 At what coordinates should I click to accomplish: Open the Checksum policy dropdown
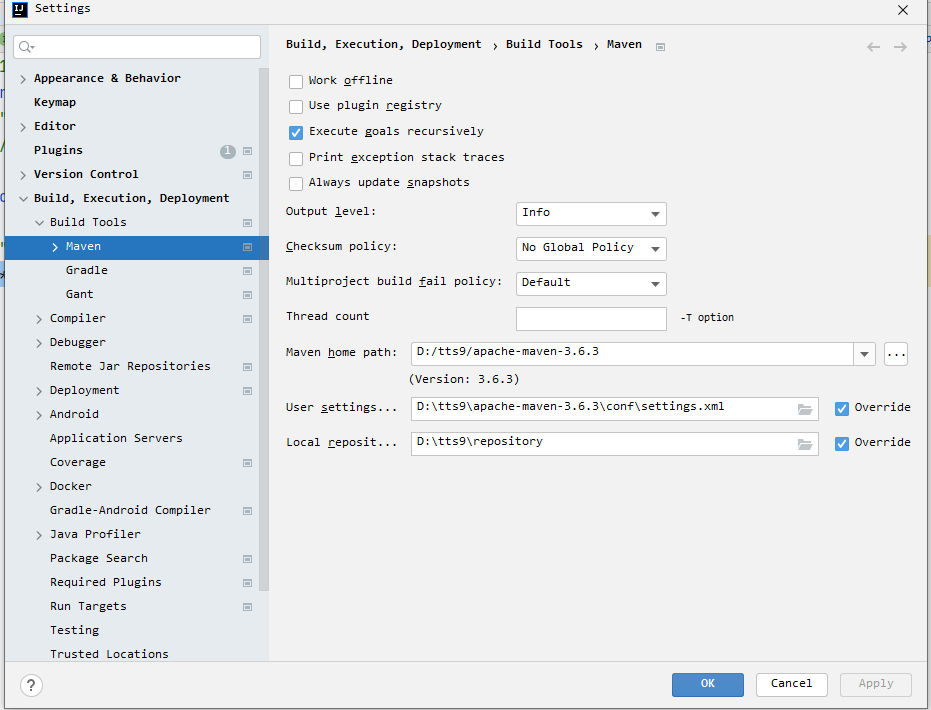(x=591, y=249)
